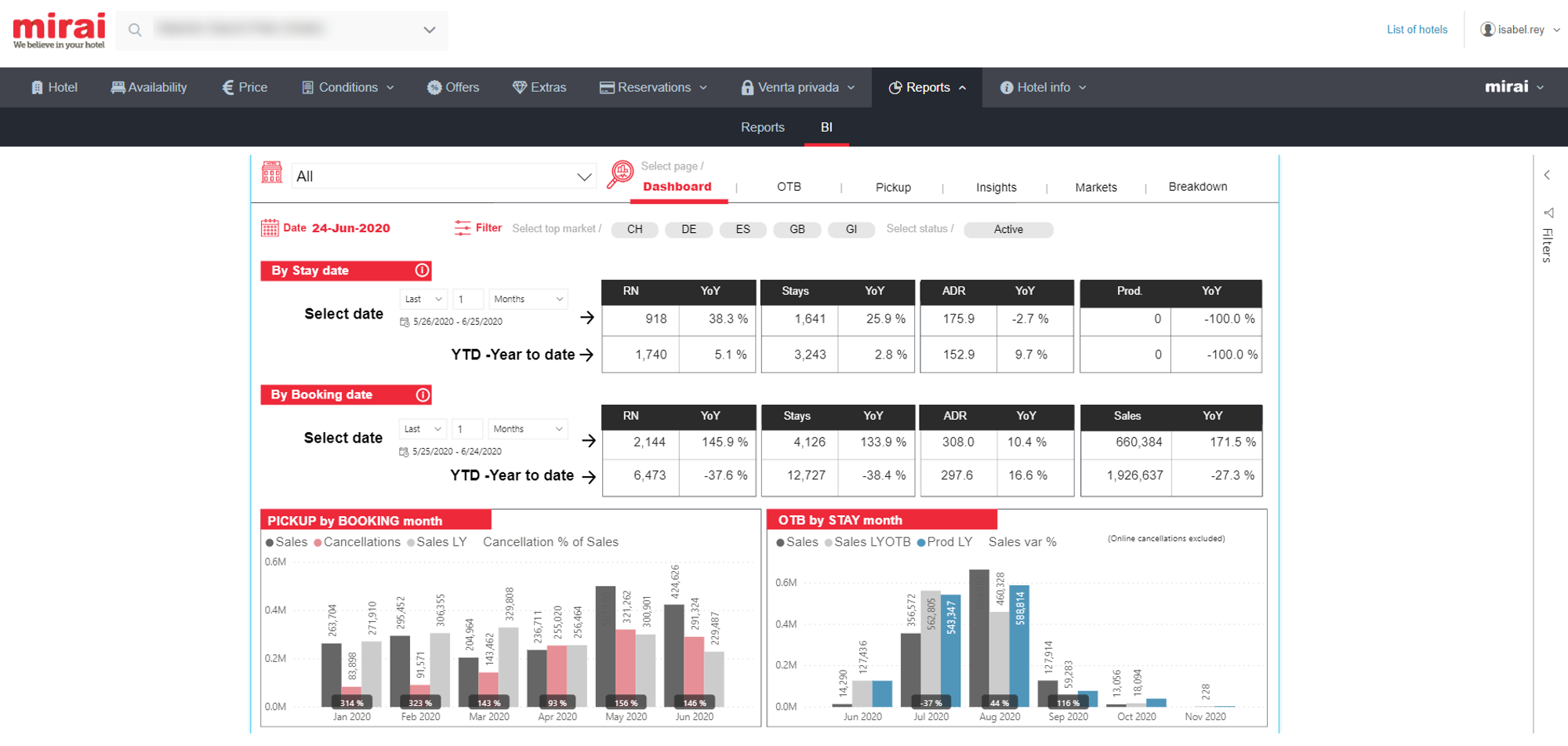
Task: Click number field in By Booking date
Action: tap(467, 429)
